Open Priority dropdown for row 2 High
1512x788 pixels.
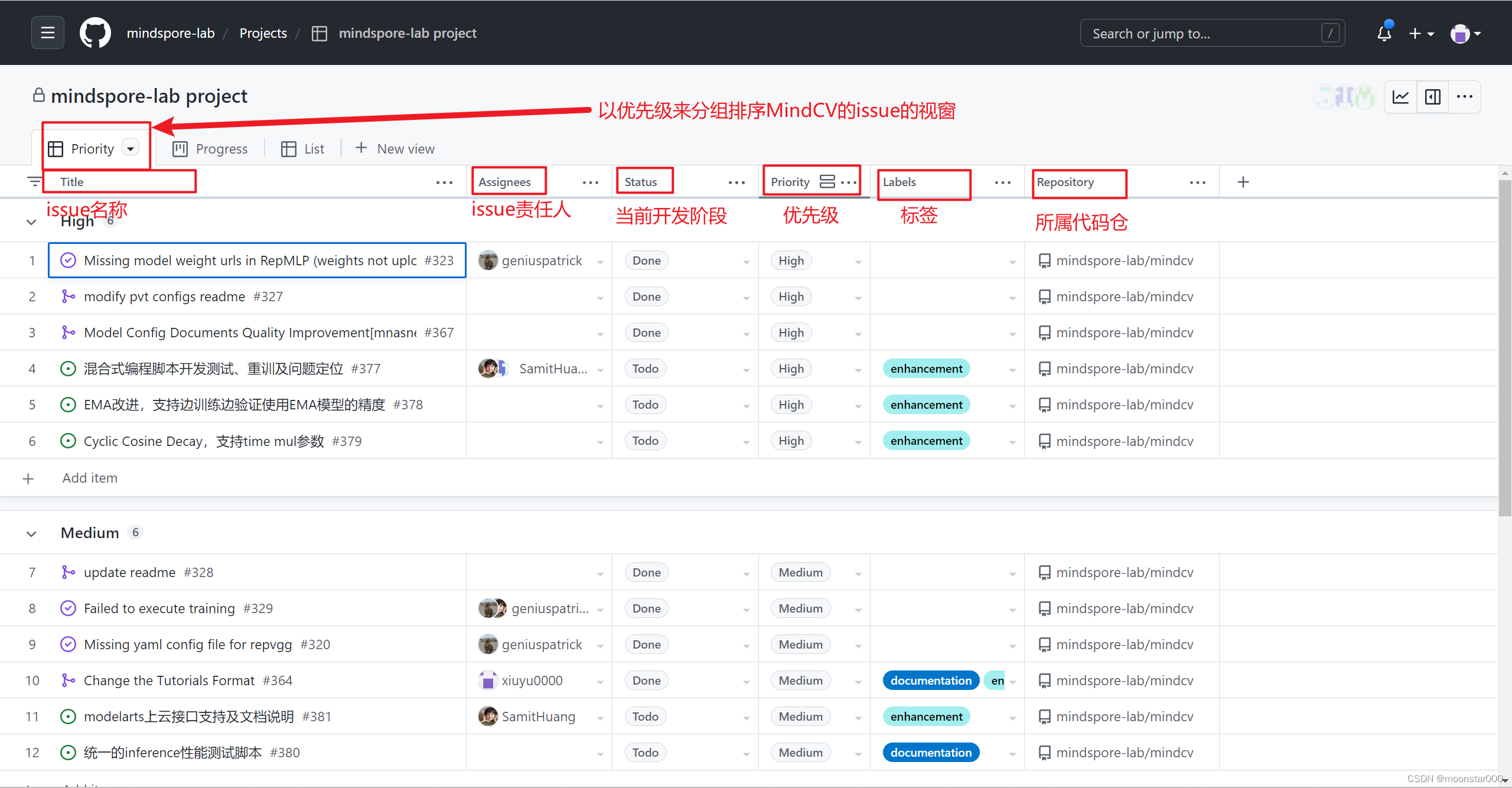pyautogui.click(x=858, y=298)
